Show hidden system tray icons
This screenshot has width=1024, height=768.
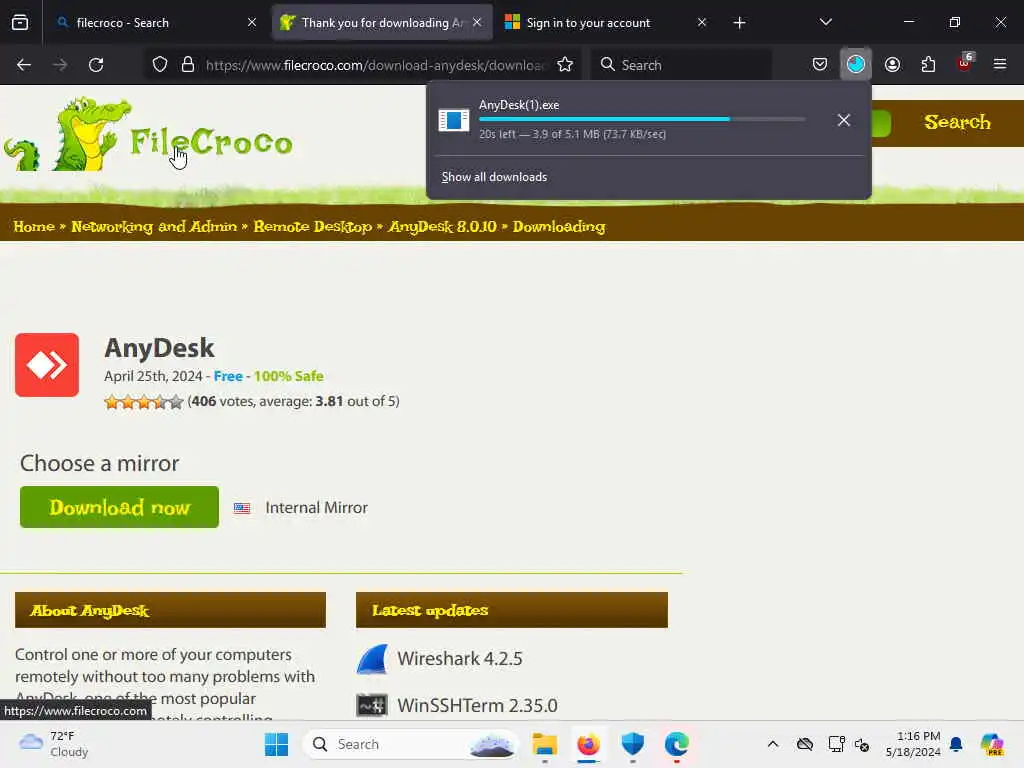point(773,744)
